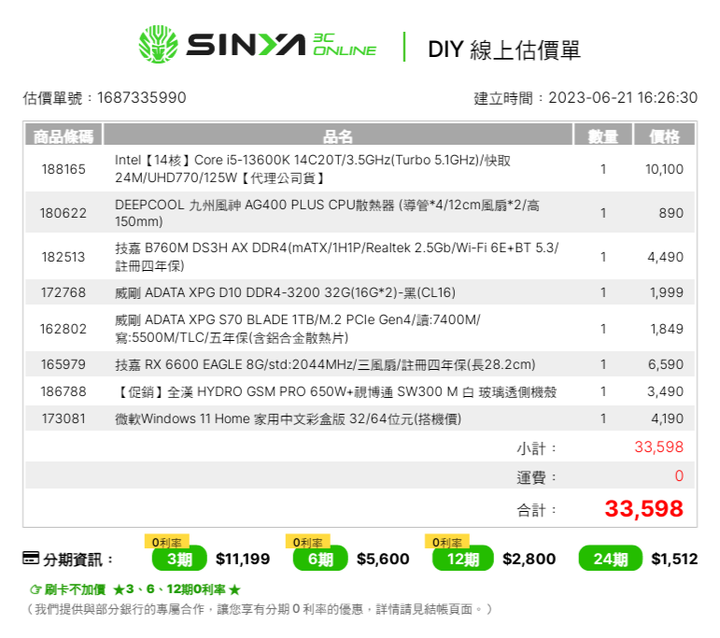This screenshot has width=720, height=638.
Task: Click the 運費 label
Action: [536, 477]
